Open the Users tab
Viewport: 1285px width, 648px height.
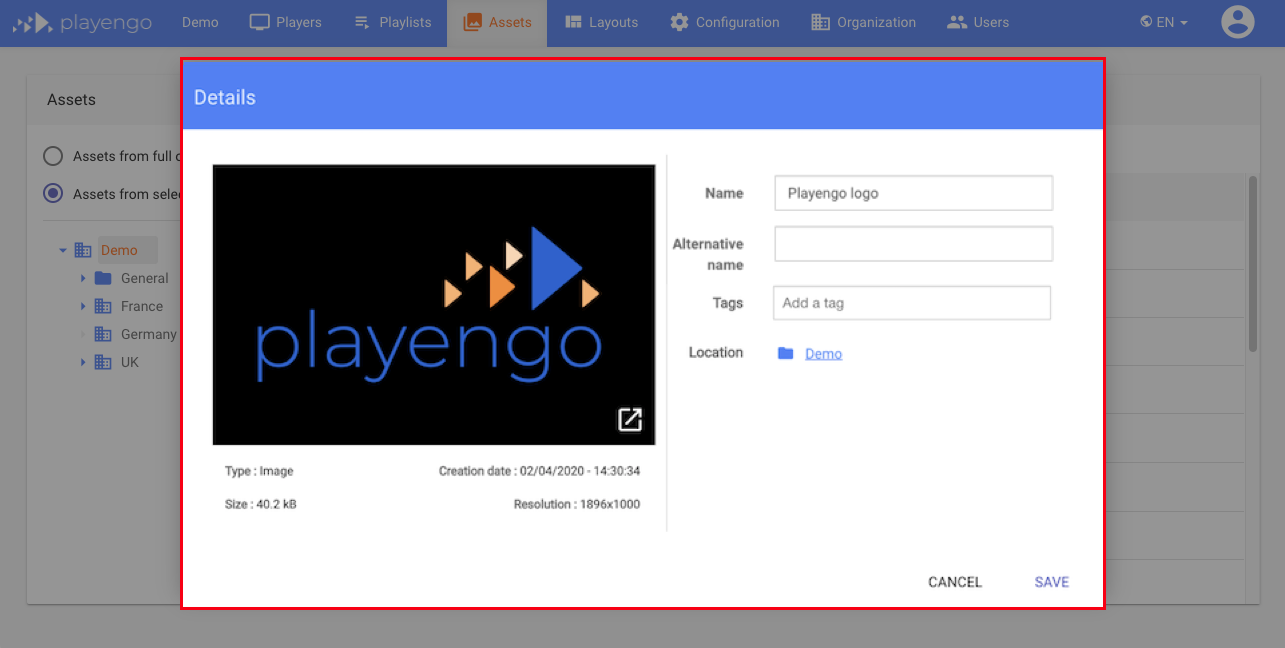(977, 22)
